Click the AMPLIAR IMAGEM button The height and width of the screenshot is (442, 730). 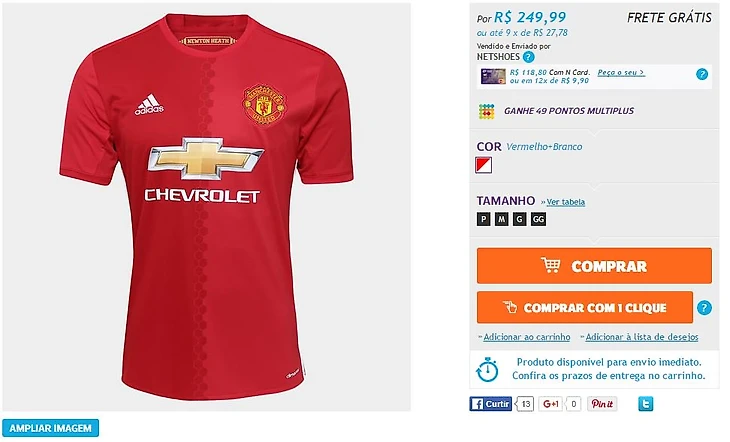50,428
